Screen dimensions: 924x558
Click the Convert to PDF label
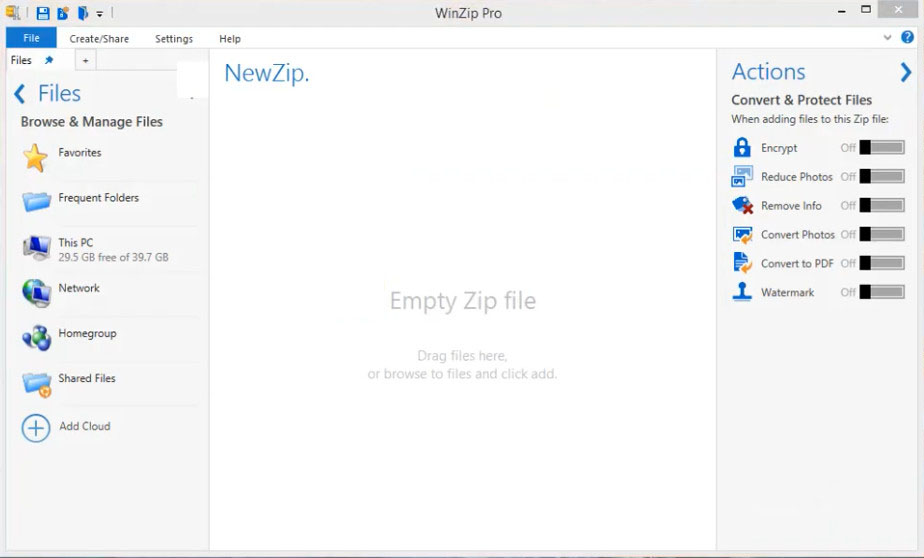click(797, 263)
